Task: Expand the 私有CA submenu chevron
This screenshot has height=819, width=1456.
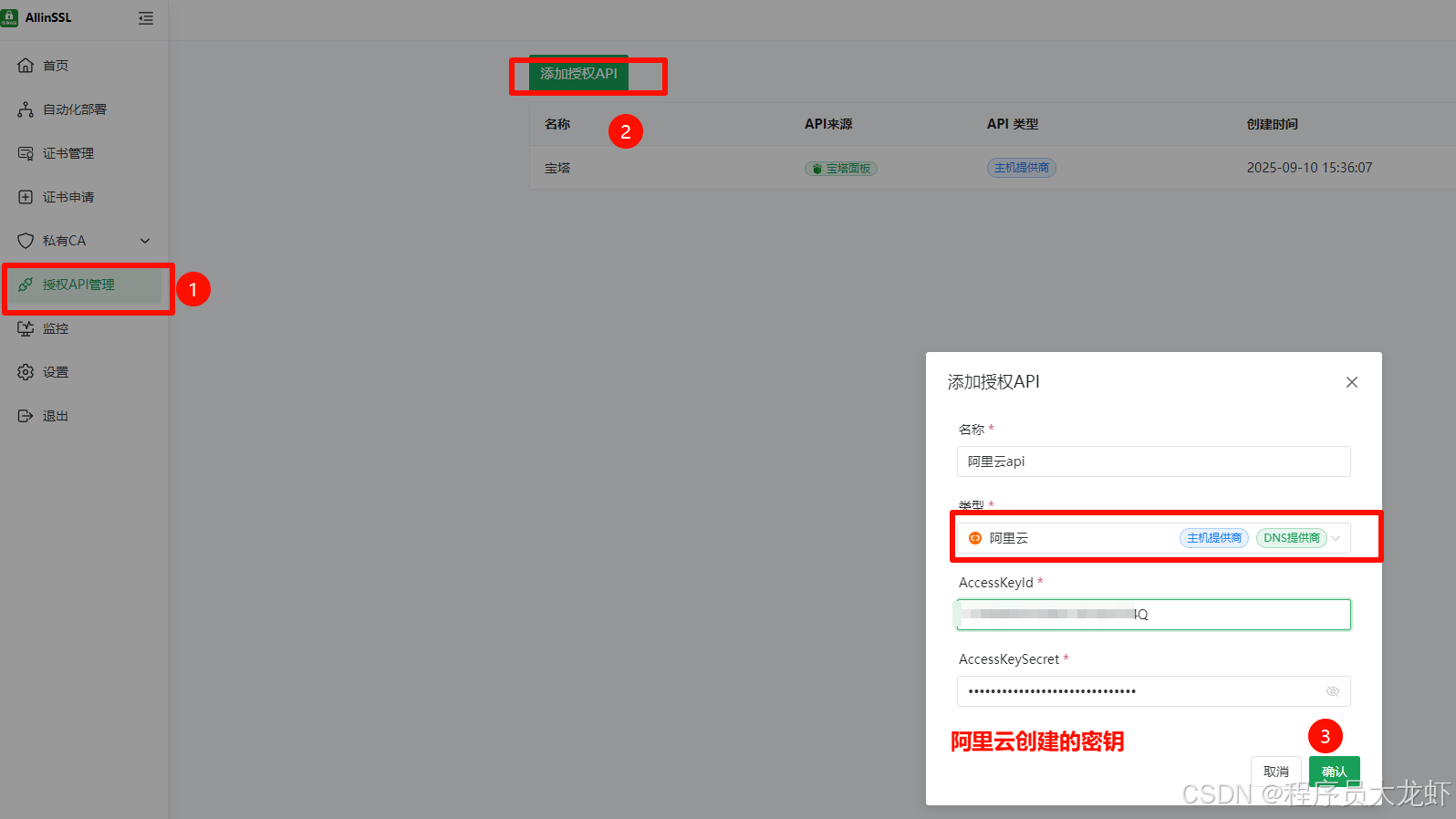Action: click(x=145, y=241)
